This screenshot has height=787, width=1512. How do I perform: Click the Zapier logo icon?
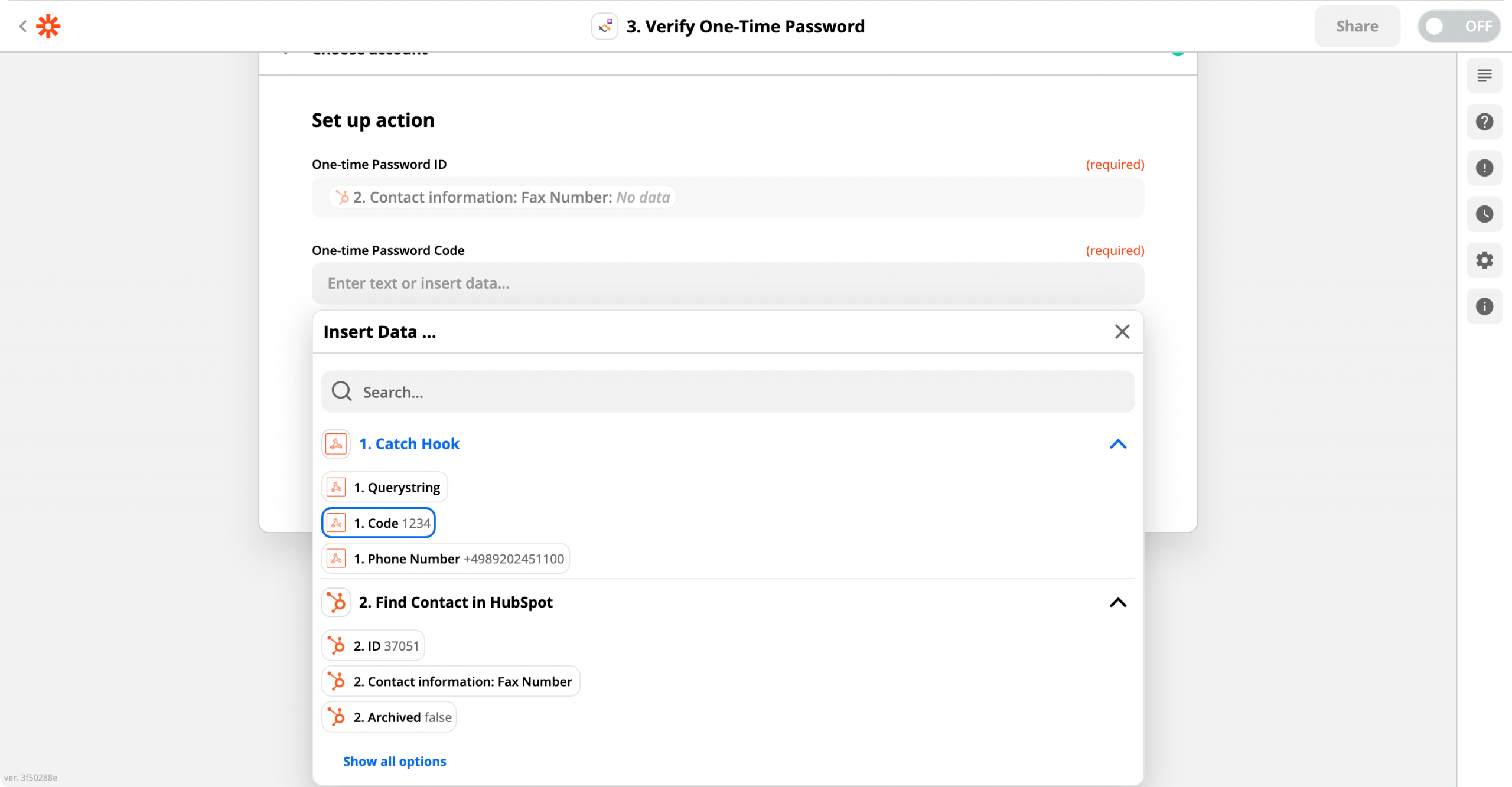coord(48,27)
